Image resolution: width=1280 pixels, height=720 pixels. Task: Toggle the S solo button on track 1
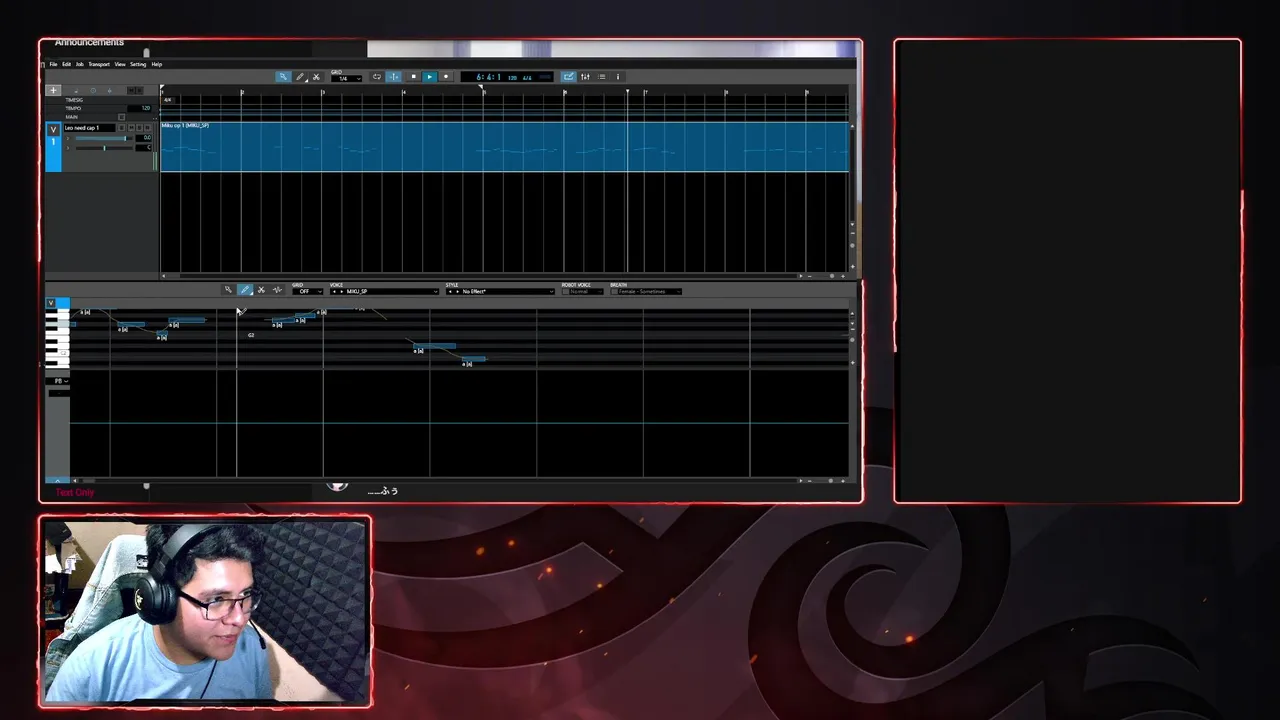click(x=139, y=128)
